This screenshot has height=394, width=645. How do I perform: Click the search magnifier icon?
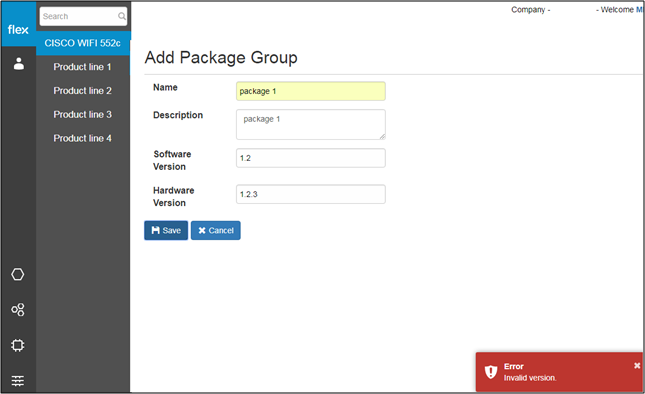click(x=122, y=16)
